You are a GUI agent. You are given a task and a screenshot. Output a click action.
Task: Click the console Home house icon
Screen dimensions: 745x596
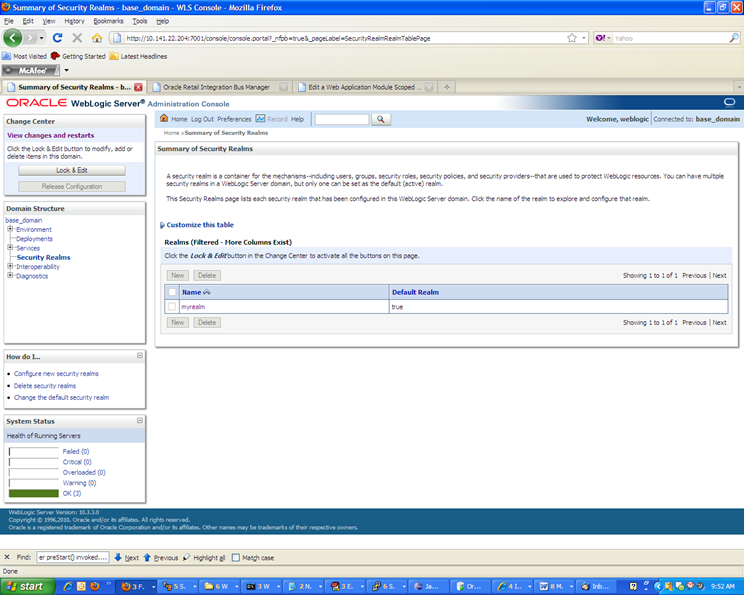coord(164,118)
